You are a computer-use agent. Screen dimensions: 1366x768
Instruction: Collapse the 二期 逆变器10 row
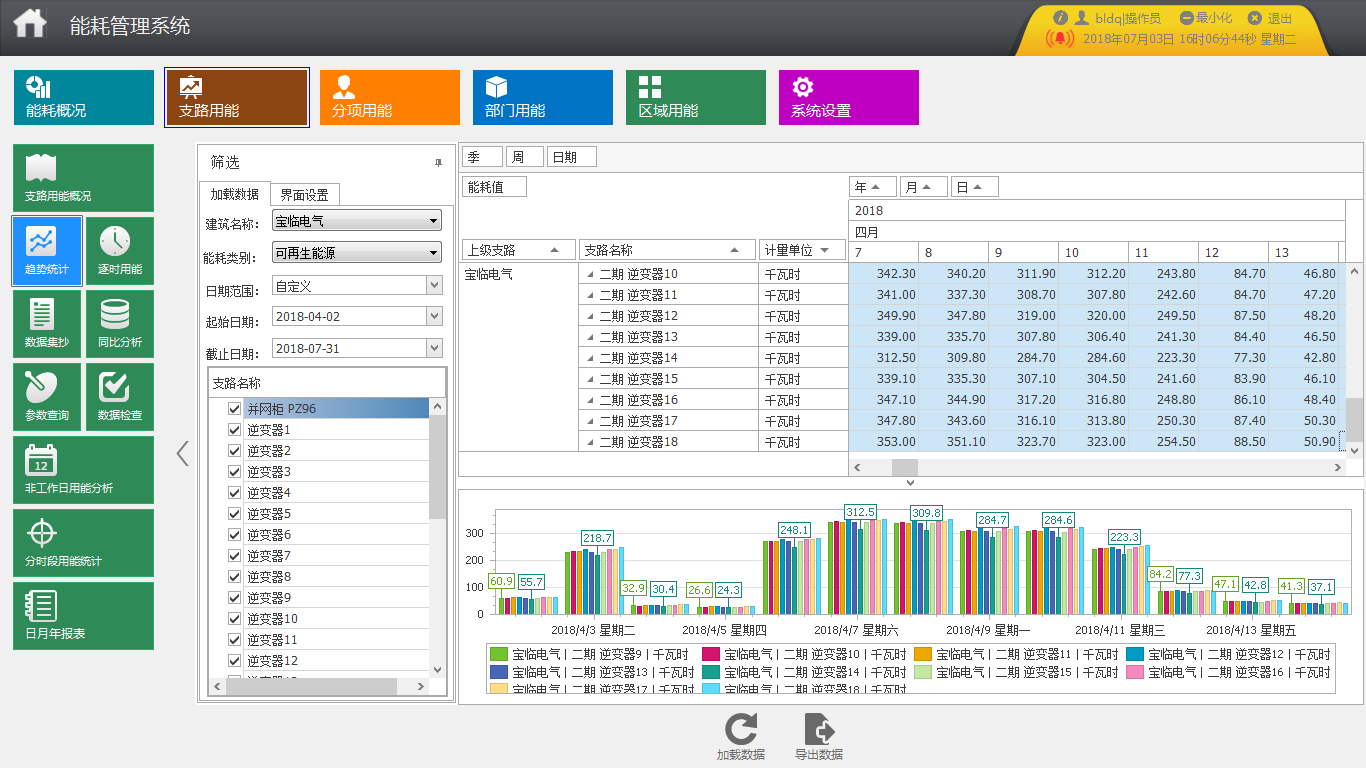pyautogui.click(x=589, y=274)
